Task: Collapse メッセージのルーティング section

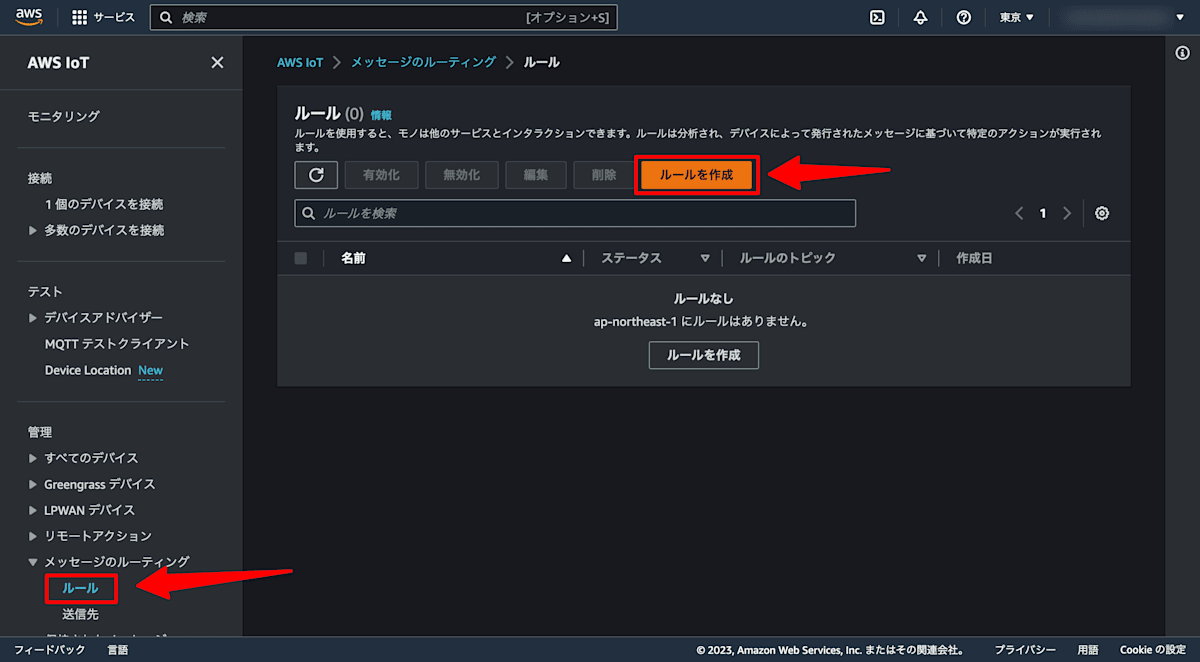Action: pos(33,562)
